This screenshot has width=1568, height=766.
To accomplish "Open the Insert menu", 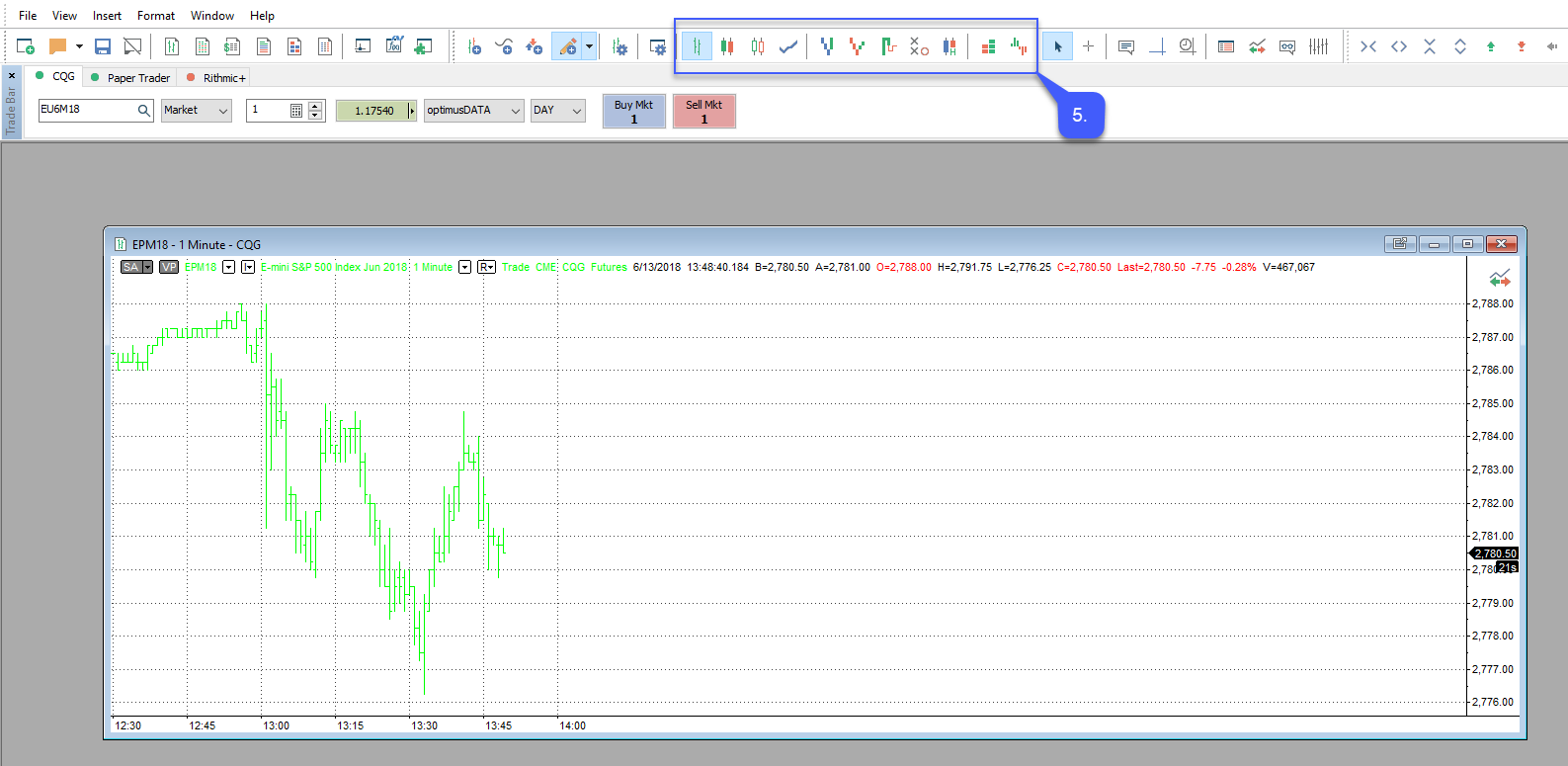I will 107,16.
